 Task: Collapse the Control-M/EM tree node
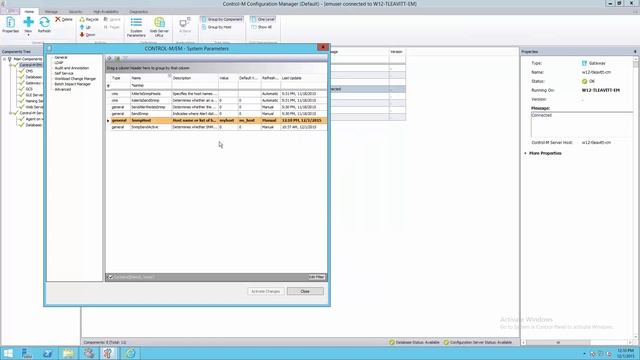click(x=11, y=65)
